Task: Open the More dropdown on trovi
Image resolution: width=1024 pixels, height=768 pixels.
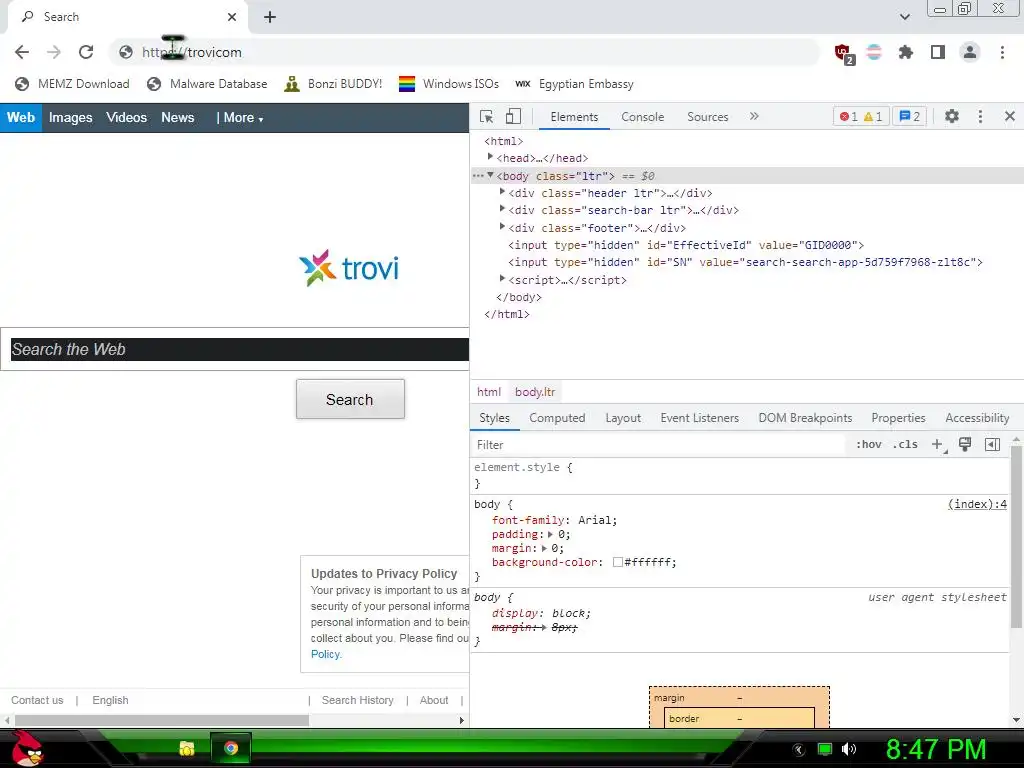Action: point(243,118)
